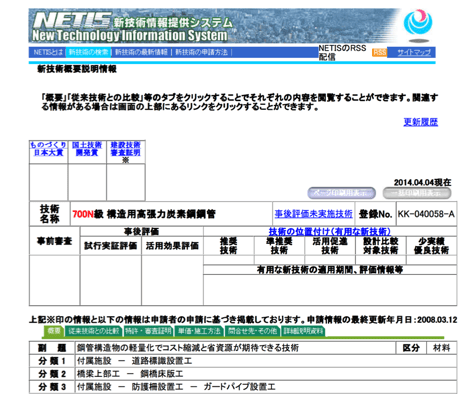
Task: Click the 推奨技術 column header
Action: (229, 246)
